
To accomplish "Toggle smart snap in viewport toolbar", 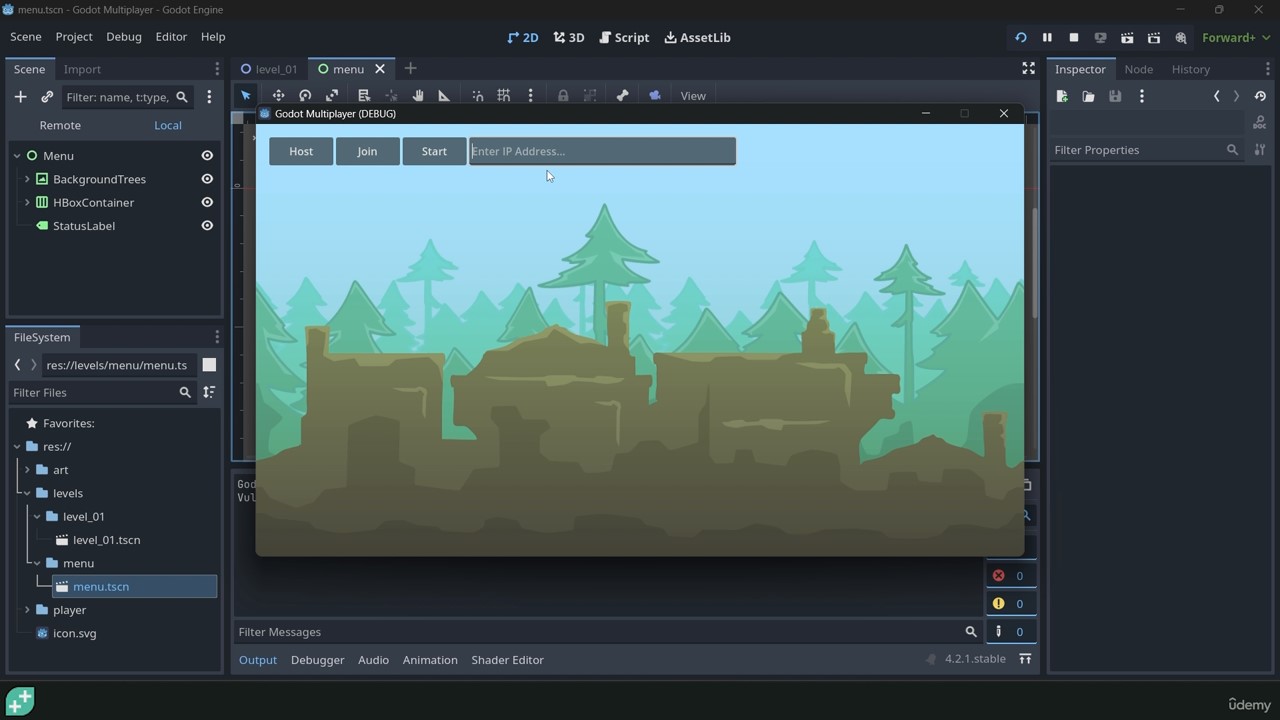I will pyautogui.click(x=478, y=96).
